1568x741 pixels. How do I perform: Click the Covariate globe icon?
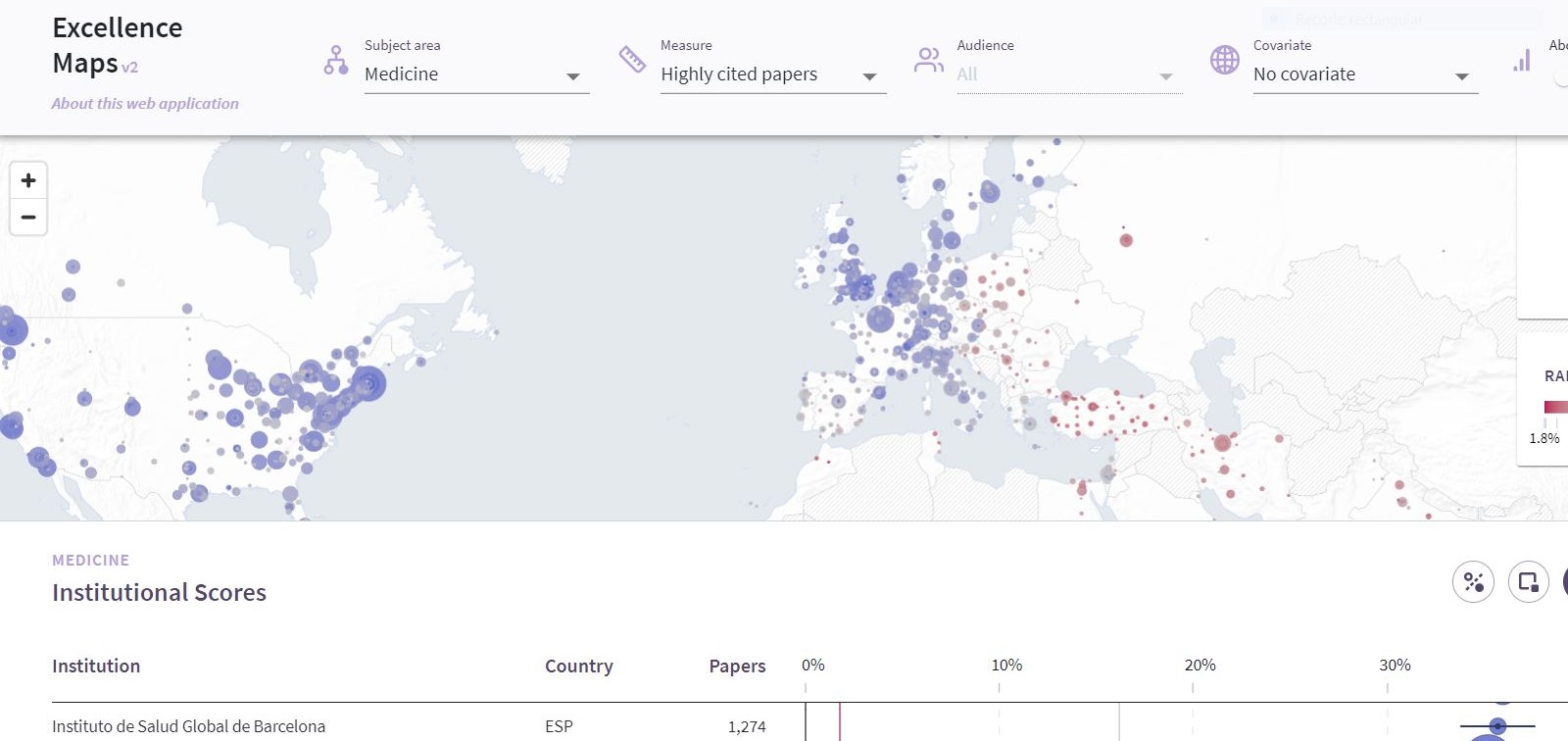point(1224,60)
